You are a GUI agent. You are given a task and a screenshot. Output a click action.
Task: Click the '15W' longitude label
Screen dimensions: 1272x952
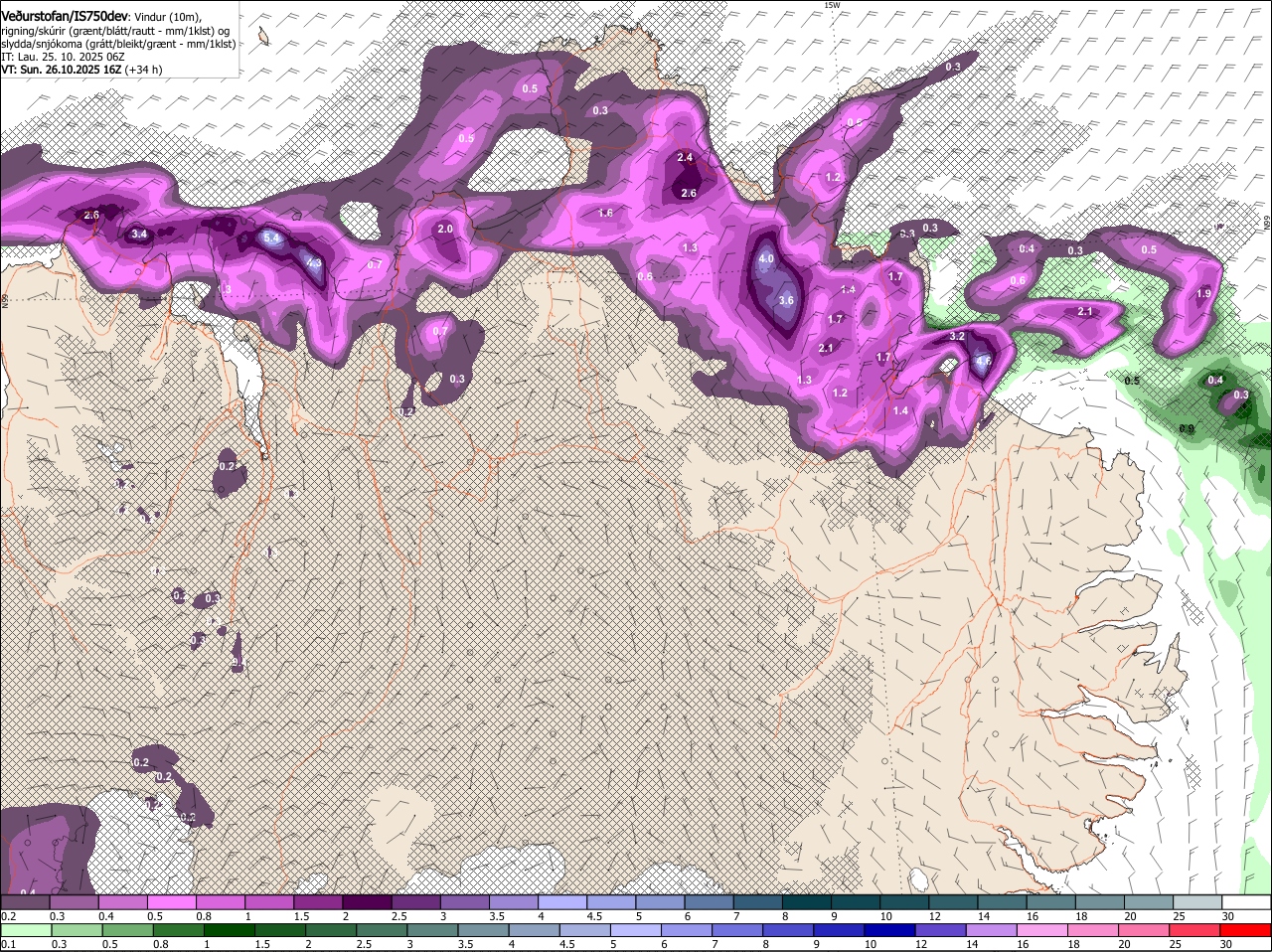(x=832, y=5)
